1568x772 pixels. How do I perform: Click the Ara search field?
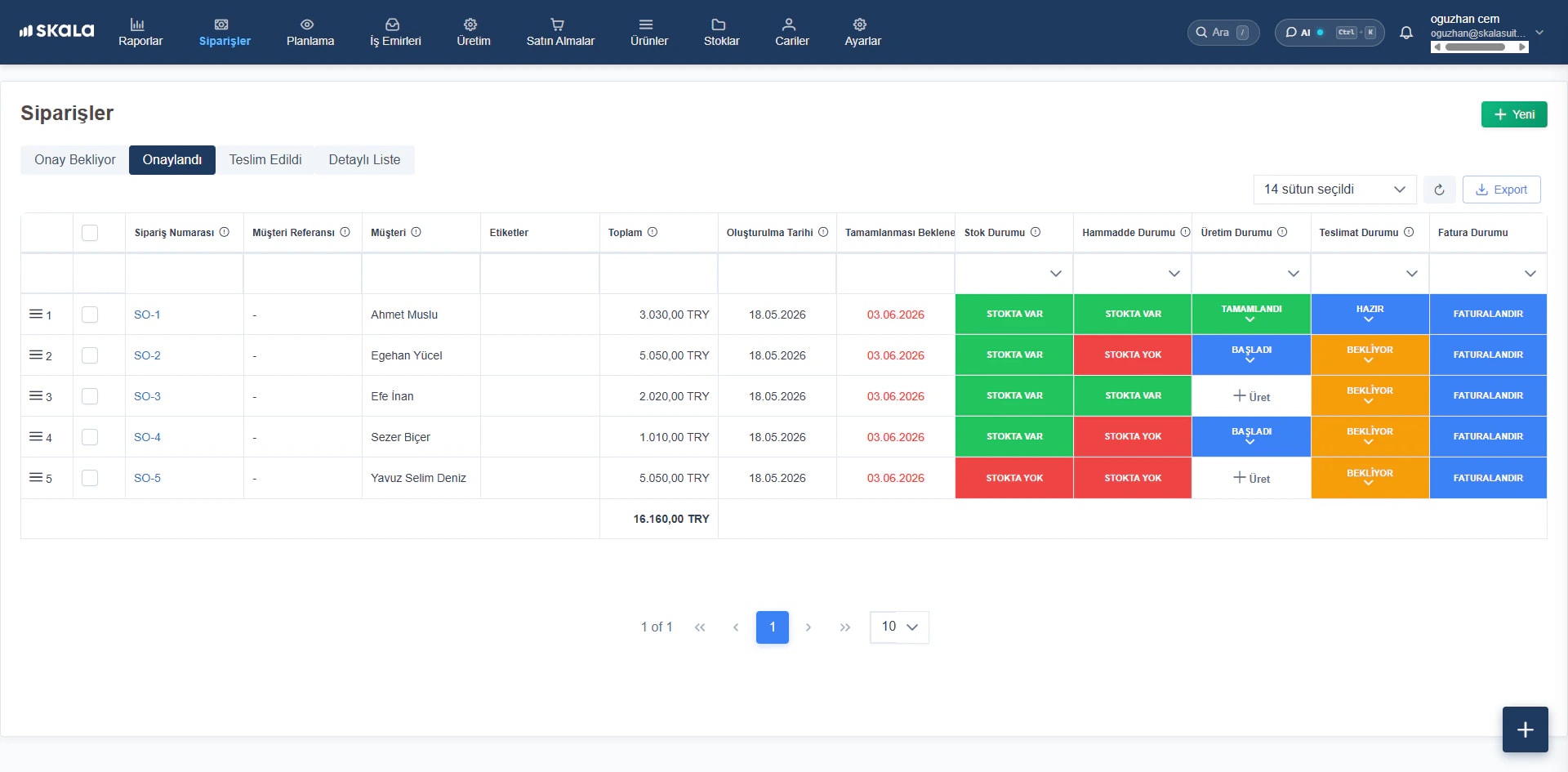(x=1223, y=33)
